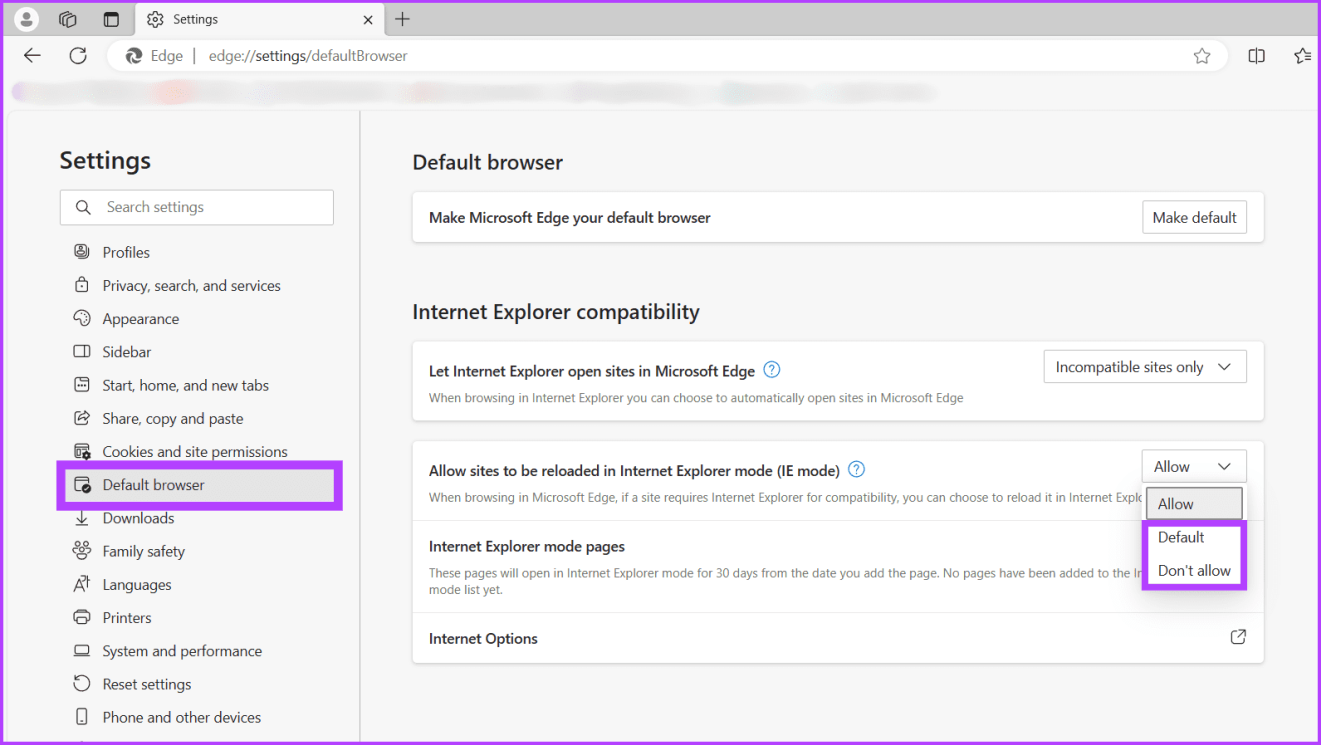Click the refresh page icon
The width and height of the screenshot is (1321, 745).
[78, 55]
